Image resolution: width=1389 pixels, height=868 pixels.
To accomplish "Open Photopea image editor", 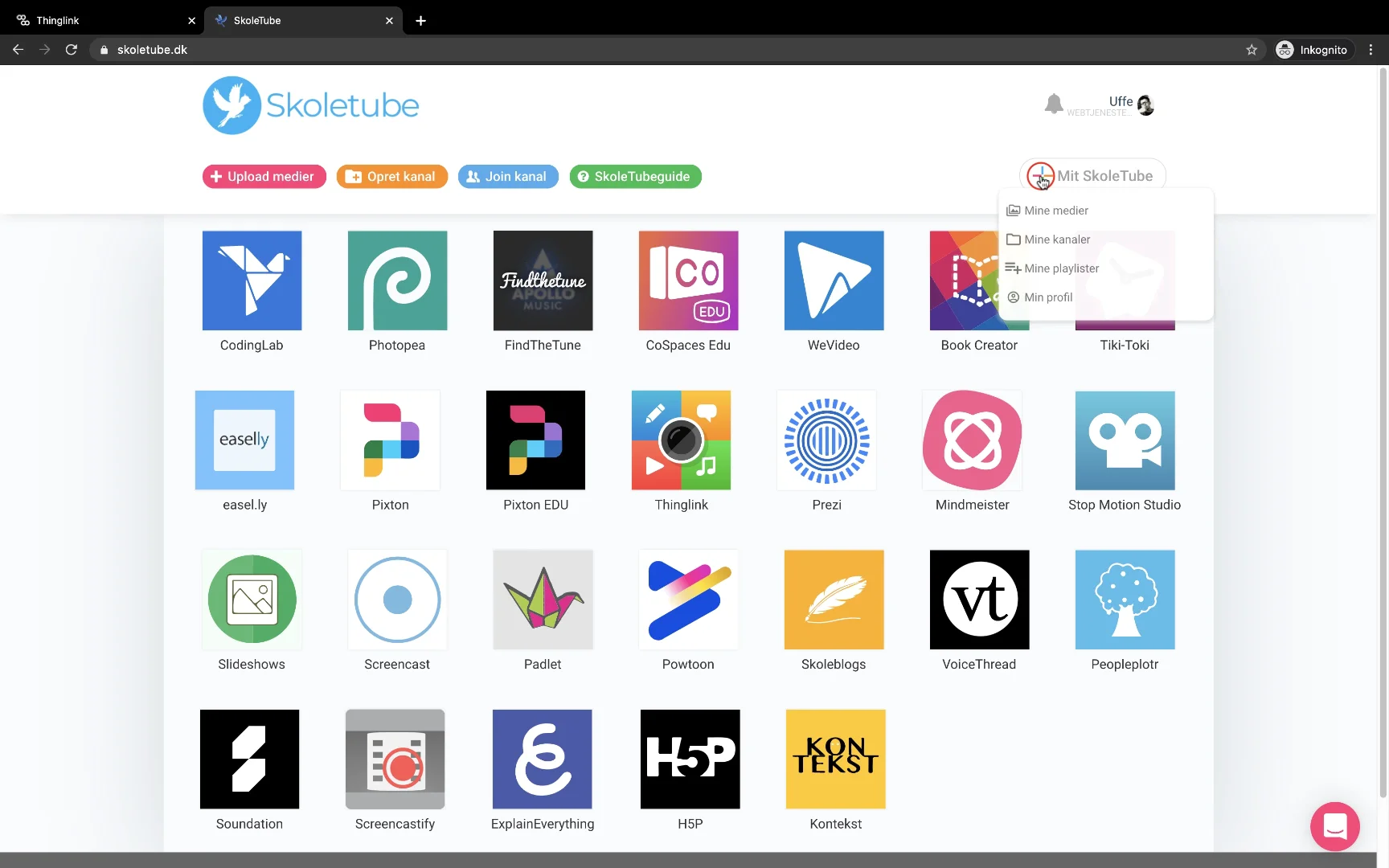I will [396, 280].
